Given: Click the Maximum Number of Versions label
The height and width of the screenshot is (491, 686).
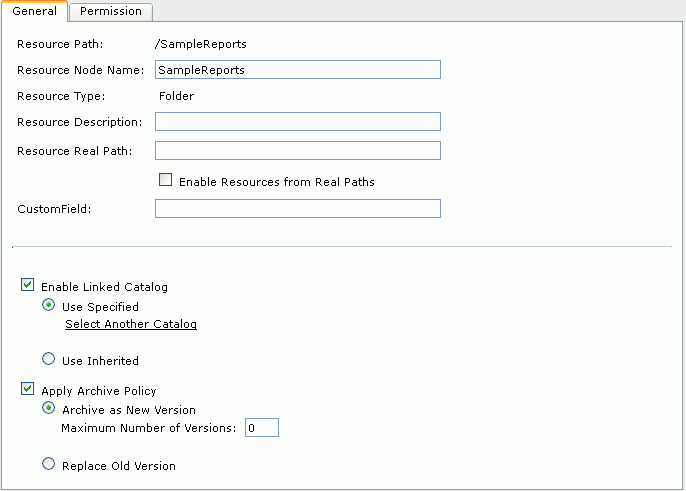Looking at the screenshot, I should point(149,428).
